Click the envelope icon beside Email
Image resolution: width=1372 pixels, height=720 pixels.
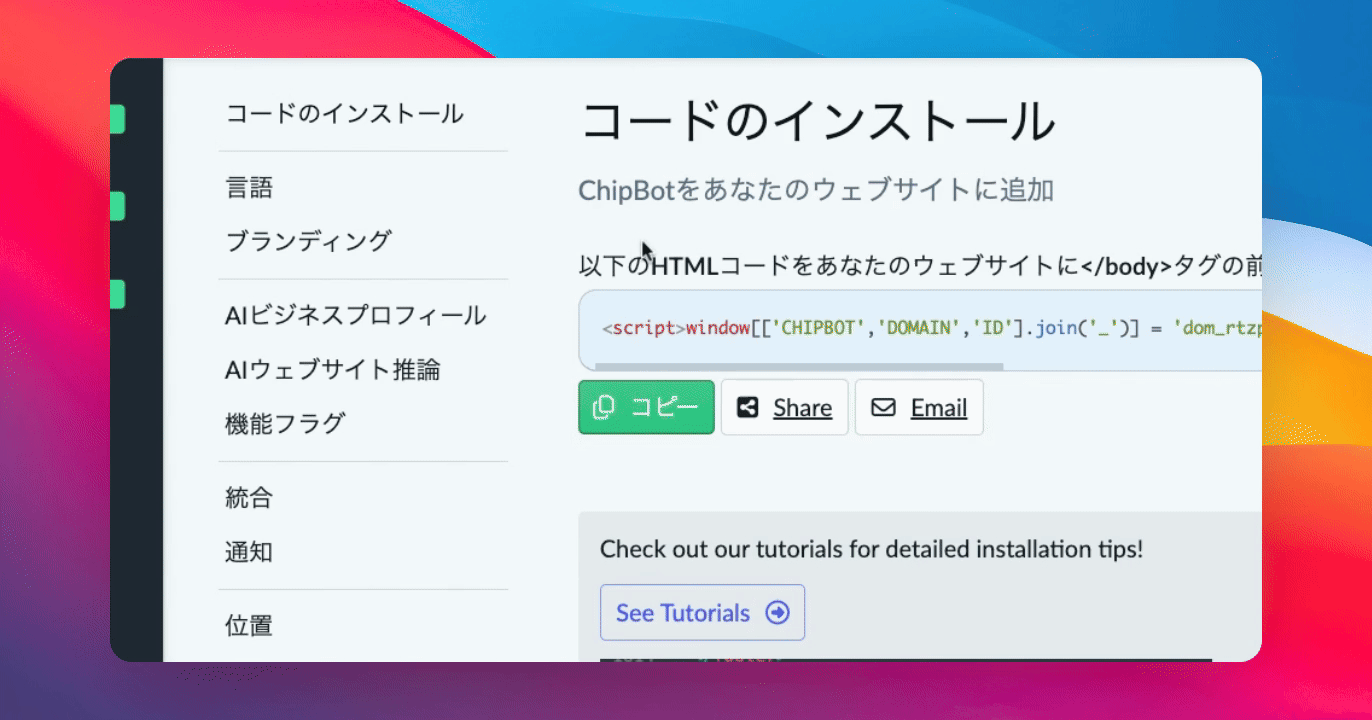(x=883, y=407)
